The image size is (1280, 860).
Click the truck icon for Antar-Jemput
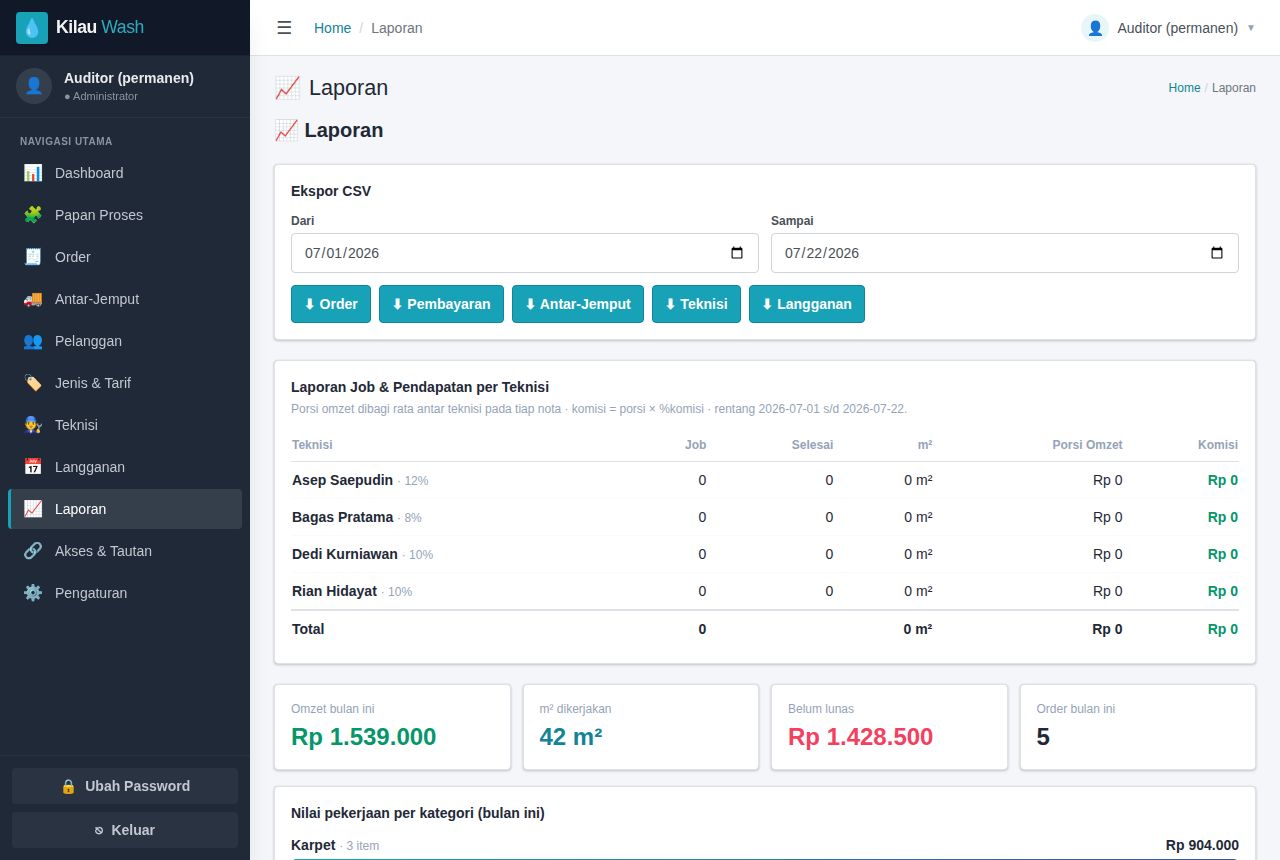click(33, 299)
